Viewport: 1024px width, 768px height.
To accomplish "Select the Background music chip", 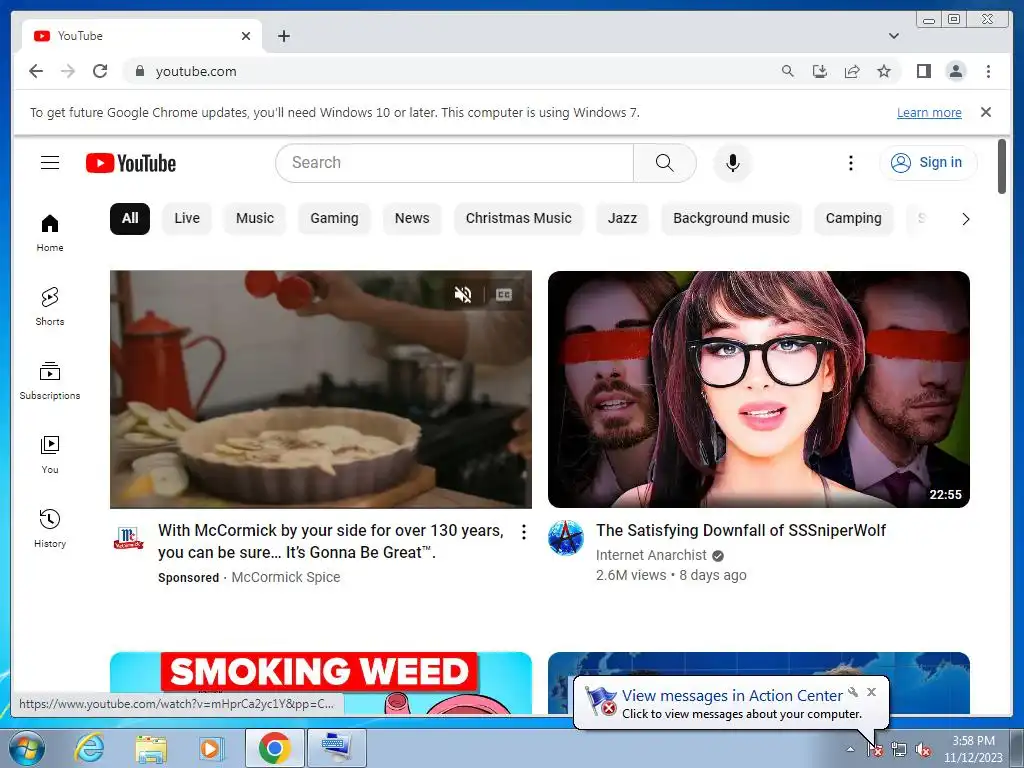I will 731,218.
